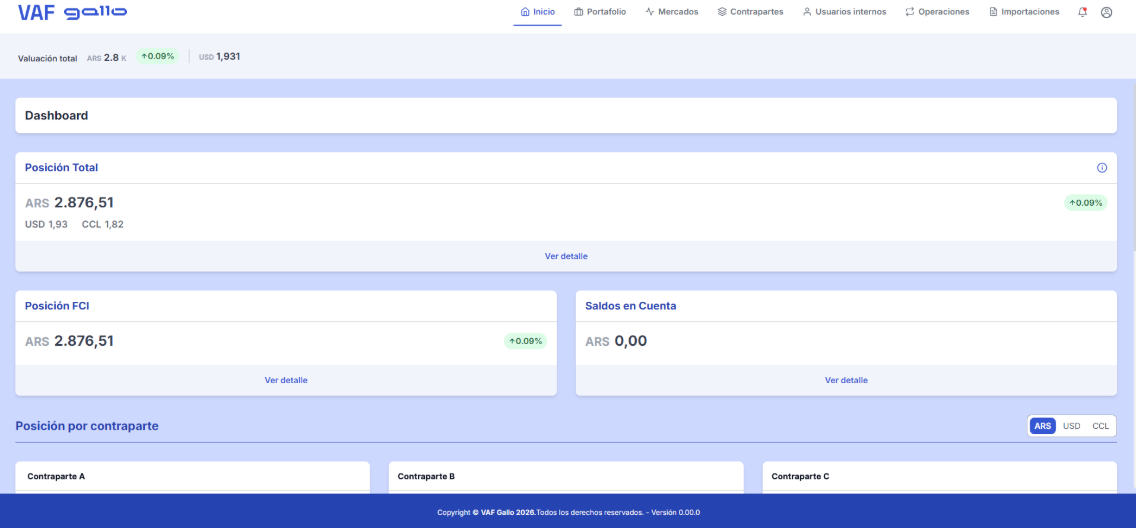Navigate to Contrapartes
1136x531 pixels.
point(751,12)
